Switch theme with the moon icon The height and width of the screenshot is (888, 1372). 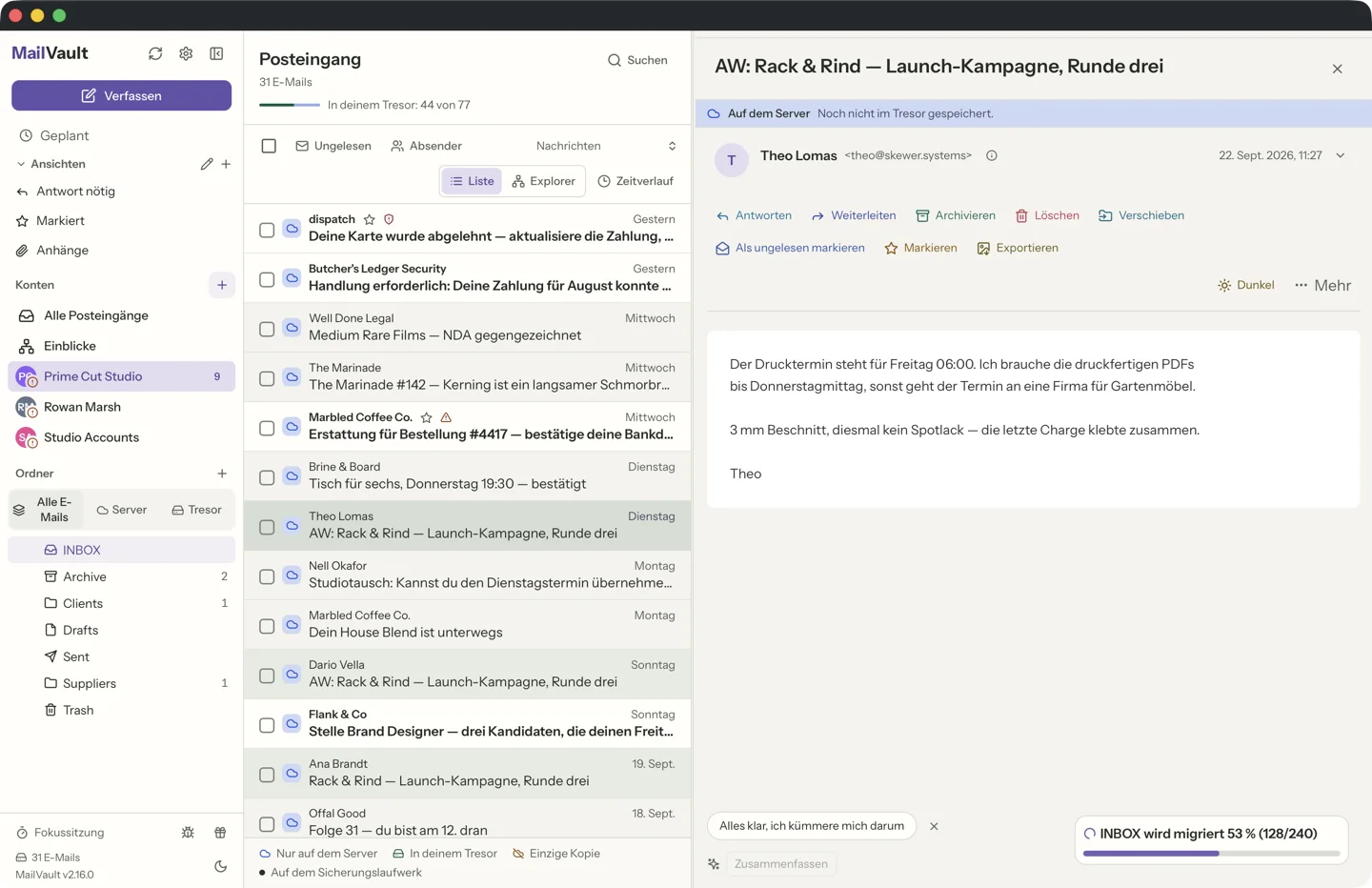[x=220, y=866]
